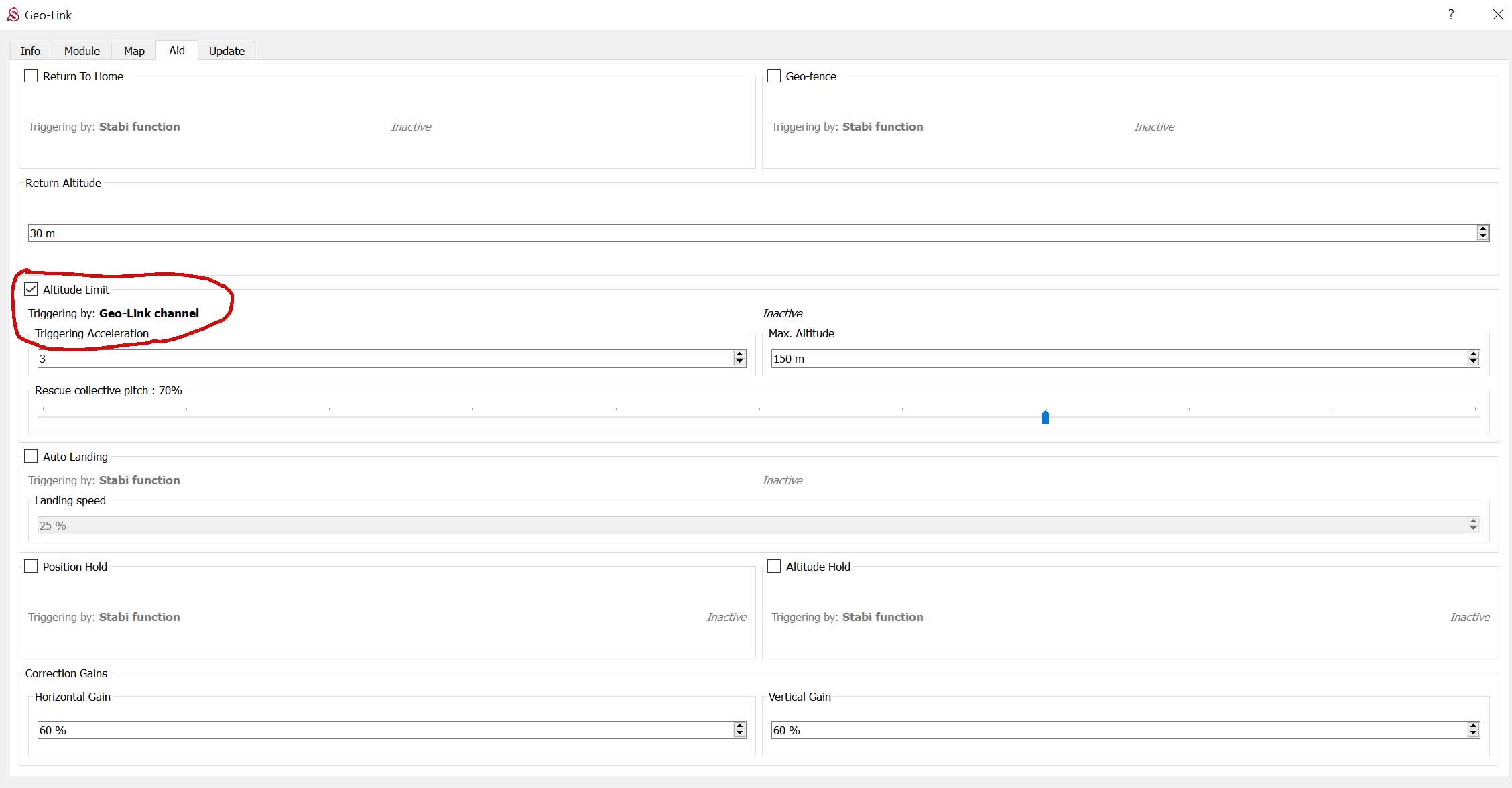Increase Vertical Gain with up arrow
1512x788 pixels.
(1473, 726)
